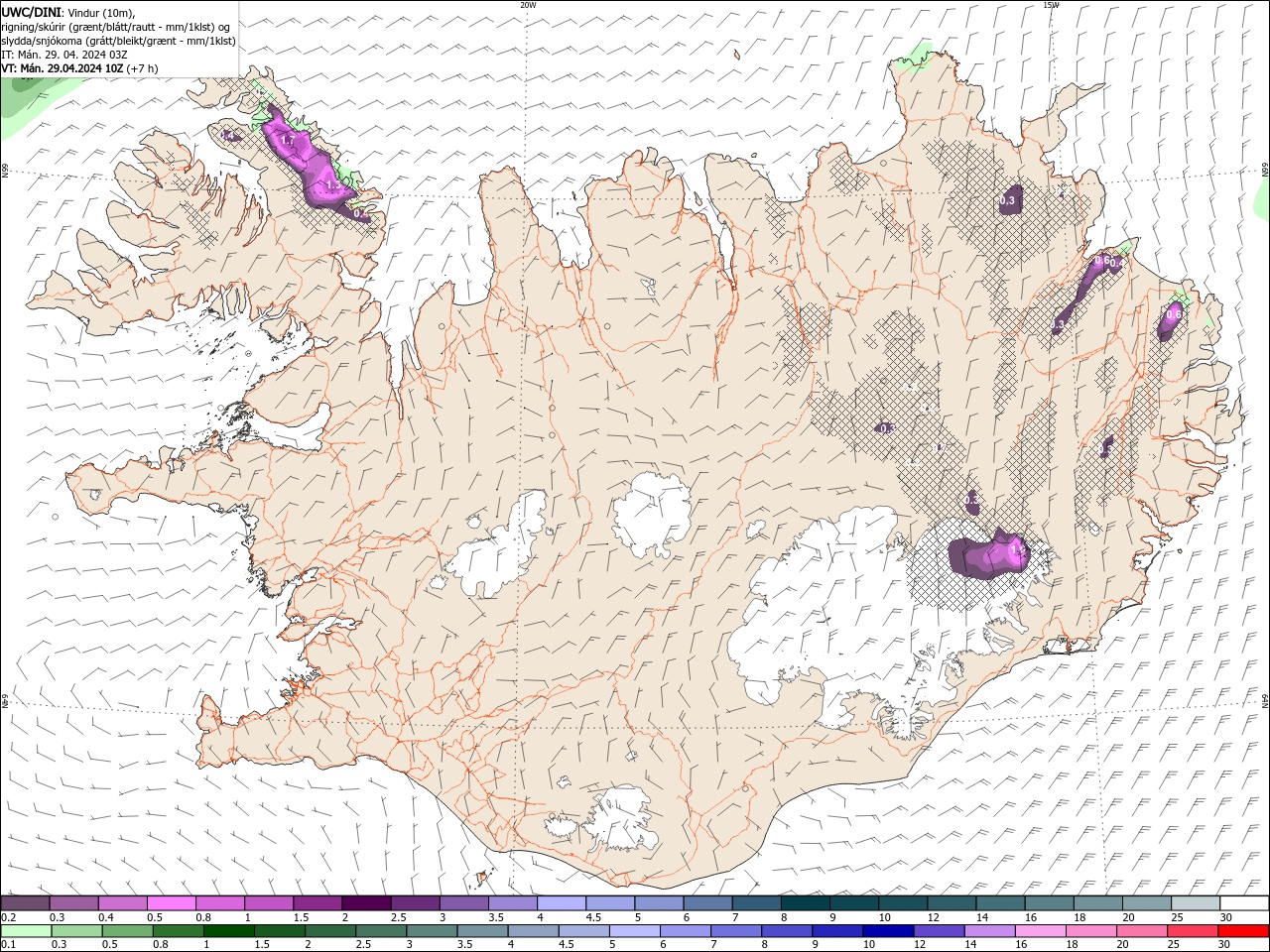
Task: Select the pale green 0.1 swatch in lower scale
Action: [26, 931]
